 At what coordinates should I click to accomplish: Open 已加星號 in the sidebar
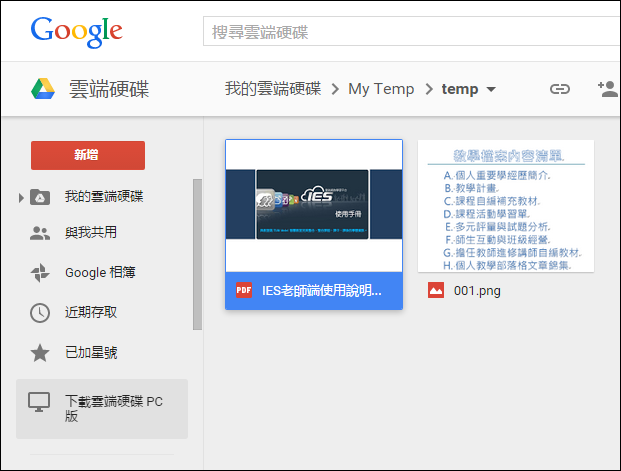91,353
